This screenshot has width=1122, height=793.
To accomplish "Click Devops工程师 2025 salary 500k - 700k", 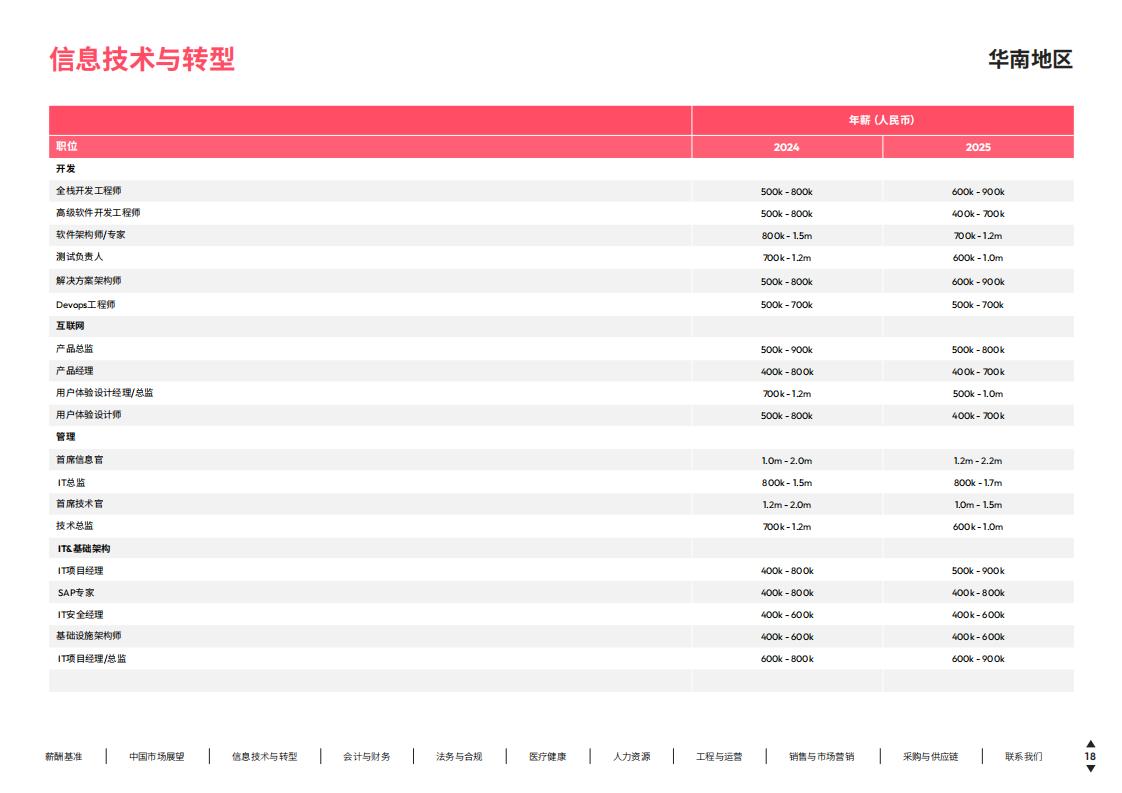I will [x=978, y=305].
